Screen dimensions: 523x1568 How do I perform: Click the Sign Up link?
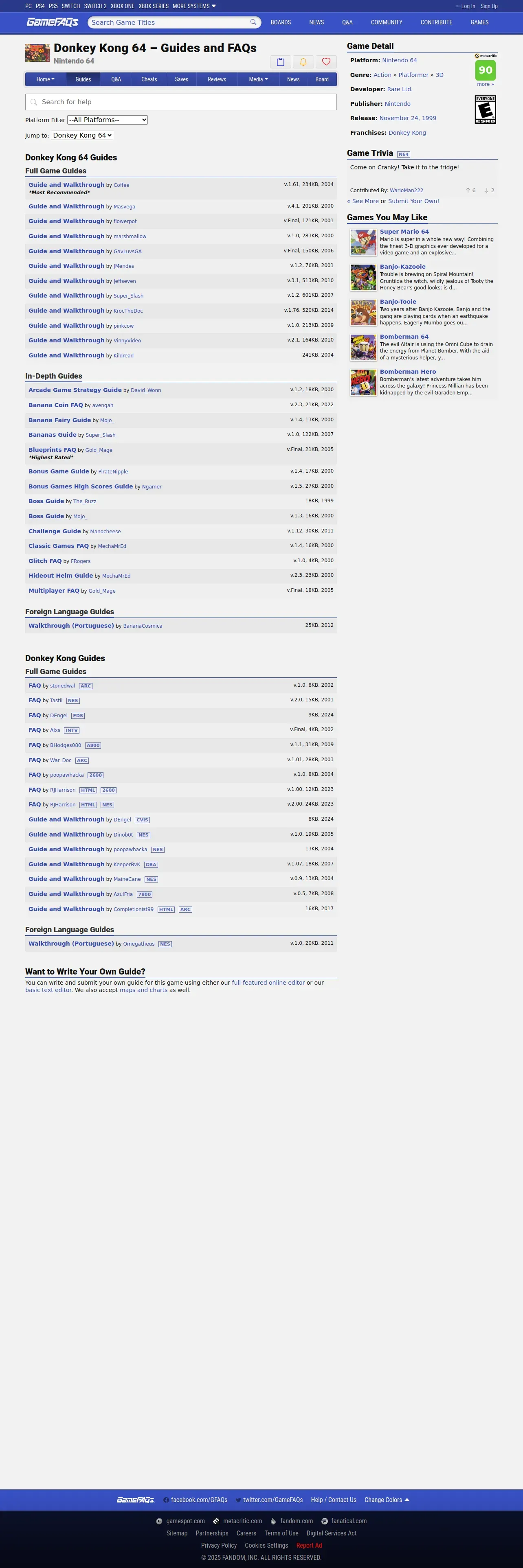tap(489, 6)
